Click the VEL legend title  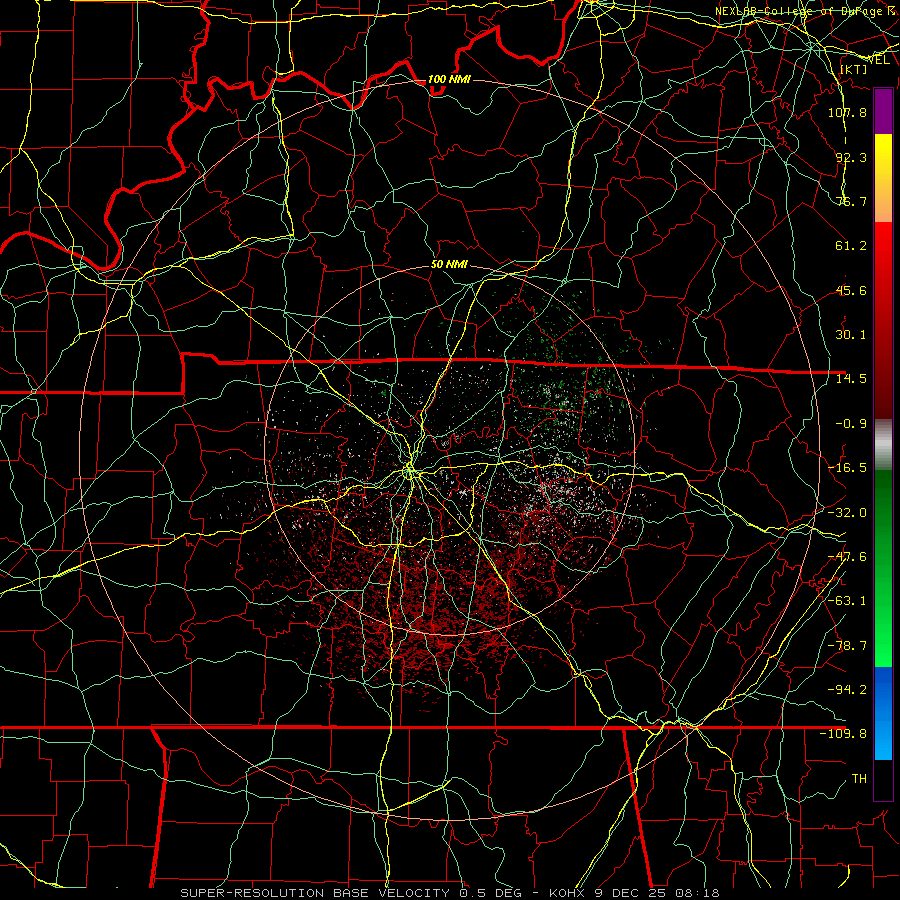[879, 60]
